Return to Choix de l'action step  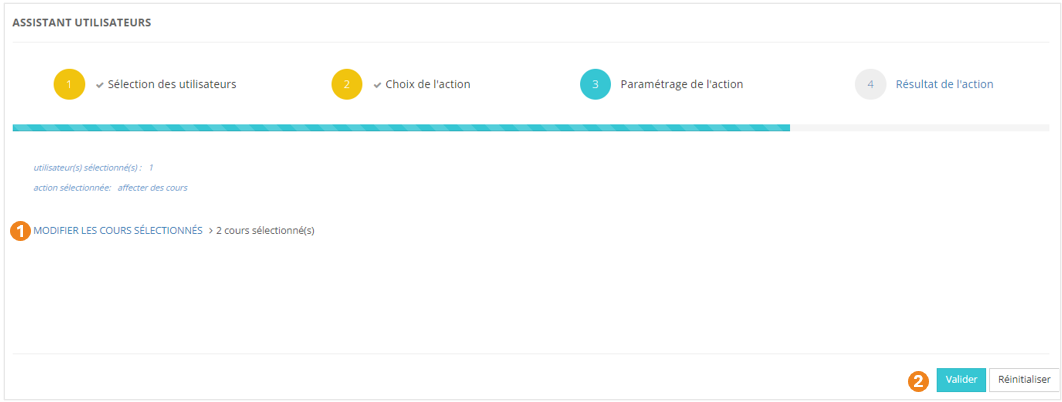point(428,84)
